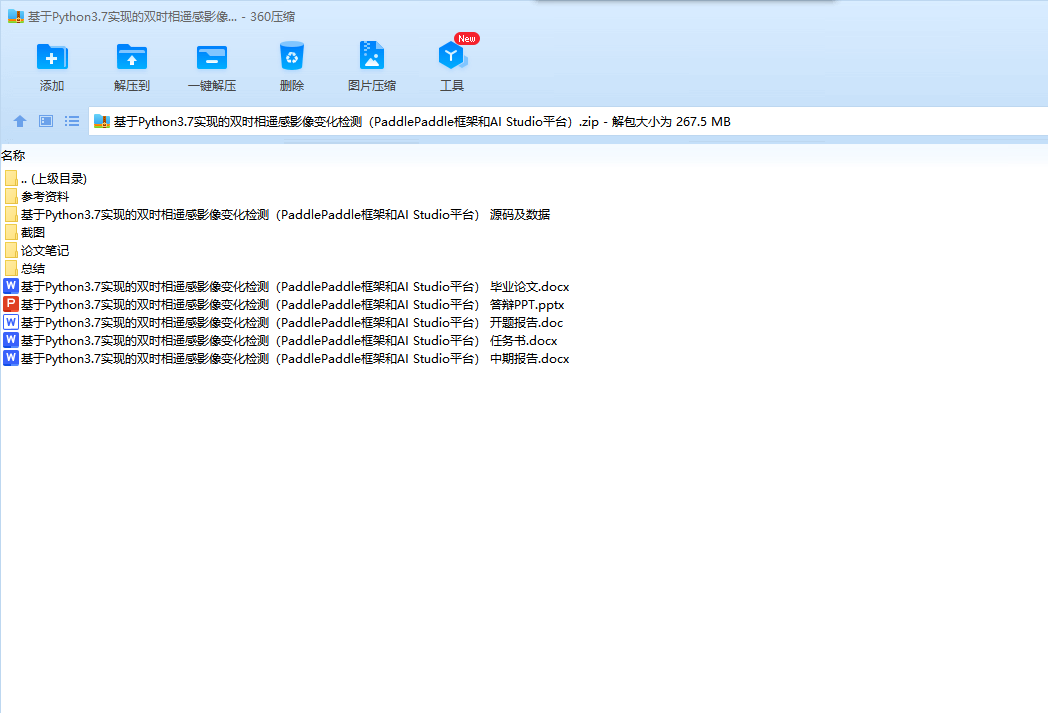The width and height of the screenshot is (1048, 713).
Task: Click the 删除 label in the toolbar
Action: point(292,86)
